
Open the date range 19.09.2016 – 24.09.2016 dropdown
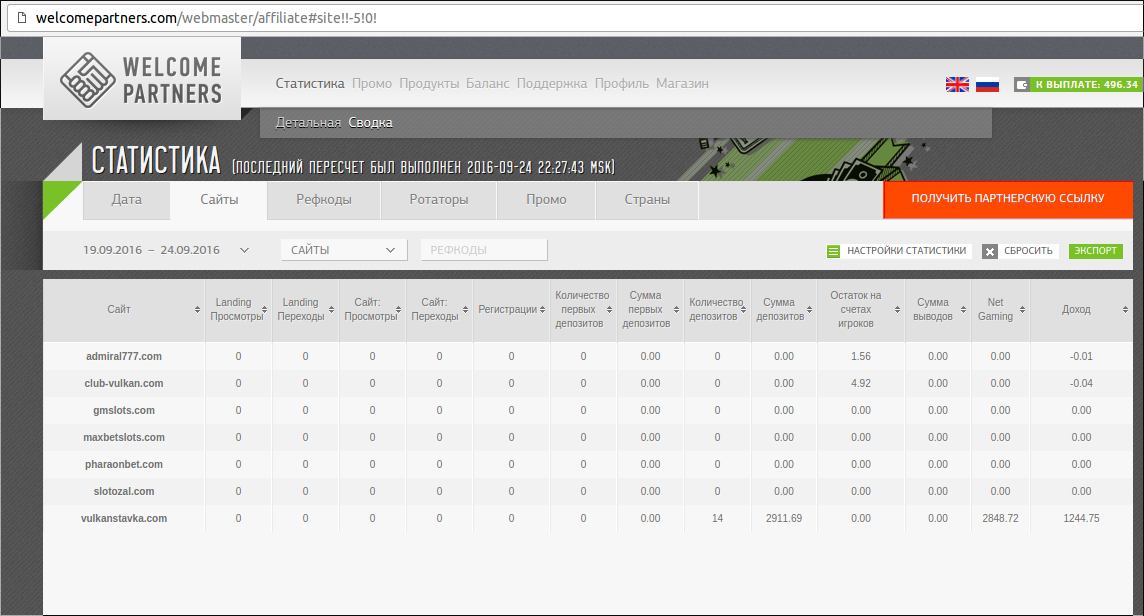(166, 250)
